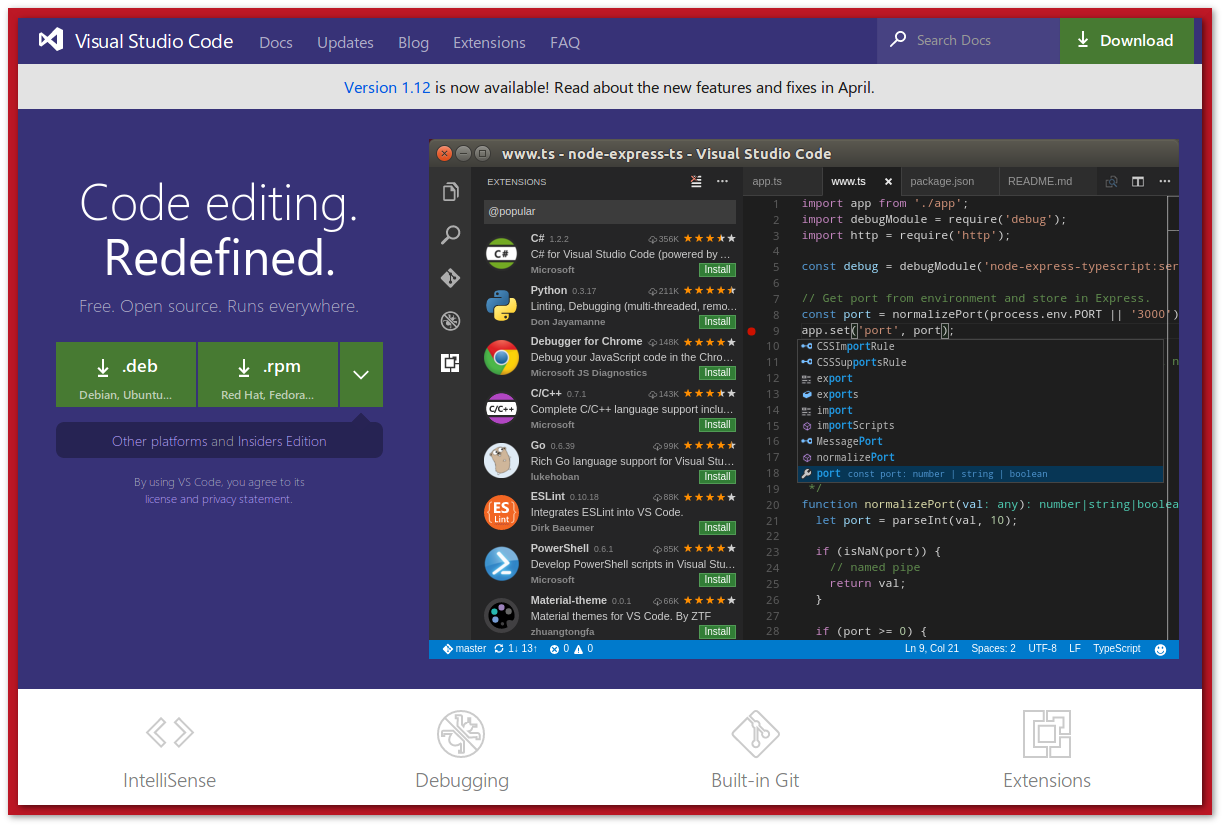Image resolution: width=1224 pixels, height=827 pixels.
Task: Open the editor more actions ellipsis
Action: pos(1164,181)
